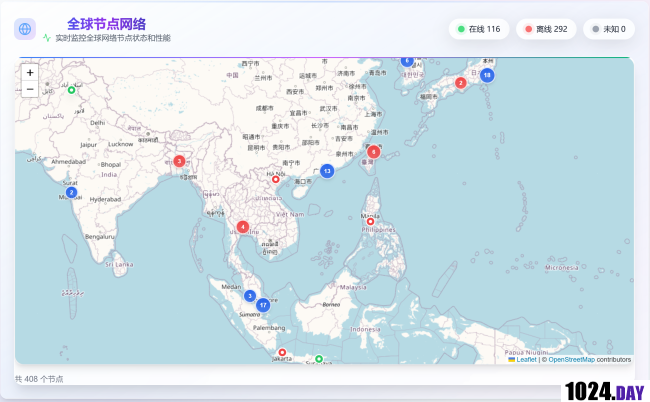Click the green pulse icon before the subtitle
Image resolution: width=650 pixels, height=402 pixels.
pyautogui.click(x=47, y=38)
